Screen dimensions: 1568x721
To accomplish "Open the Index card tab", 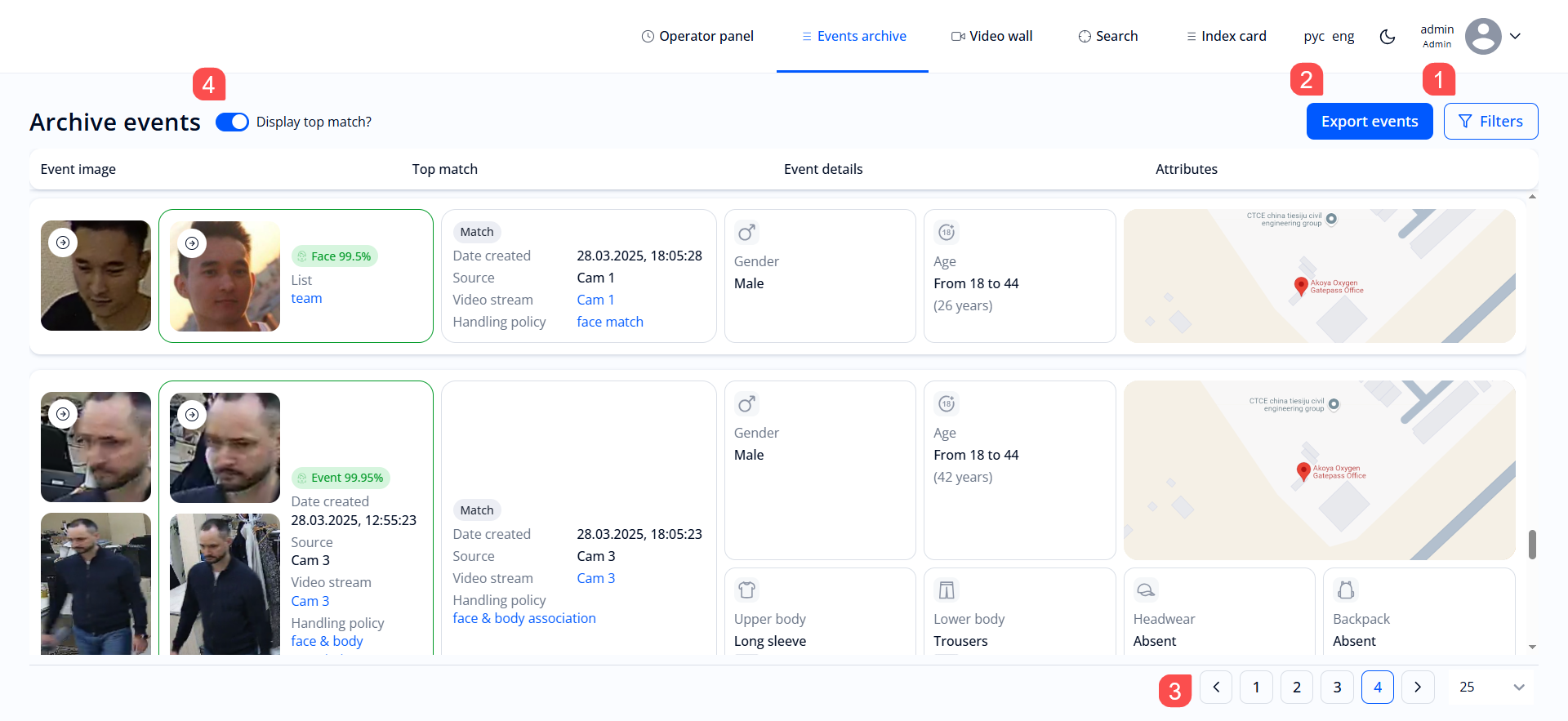I will pyautogui.click(x=1226, y=36).
